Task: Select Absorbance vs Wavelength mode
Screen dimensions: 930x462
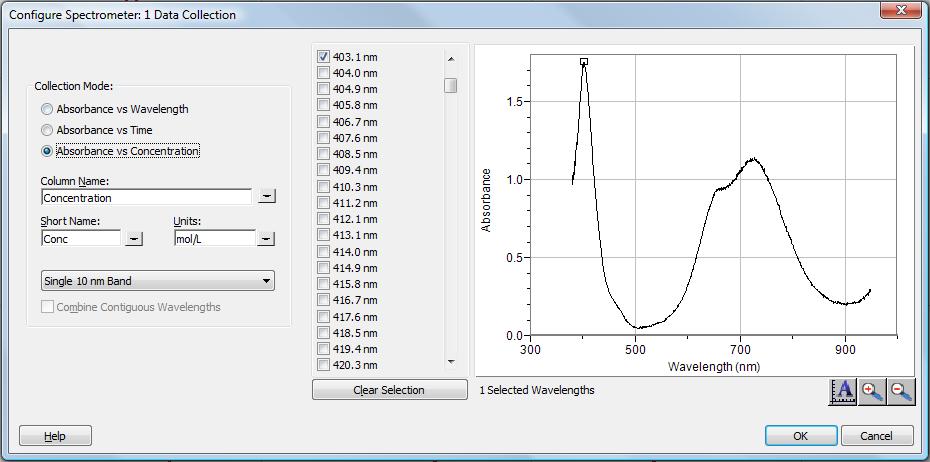Action: pyautogui.click(x=46, y=109)
